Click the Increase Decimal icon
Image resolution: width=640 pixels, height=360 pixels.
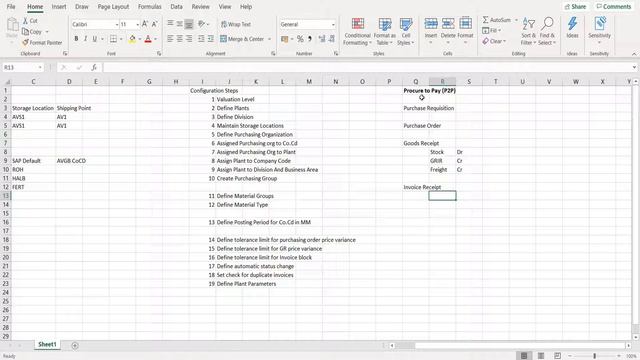coord(322,39)
